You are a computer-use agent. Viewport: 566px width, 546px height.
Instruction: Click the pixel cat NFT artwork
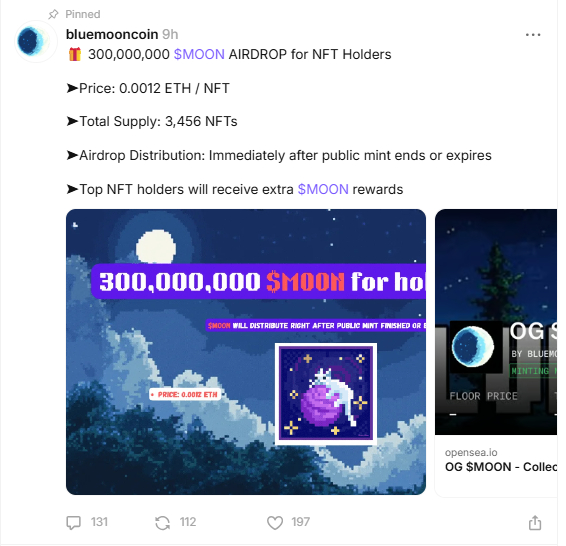pyautogui.click(x=326, y=393)
